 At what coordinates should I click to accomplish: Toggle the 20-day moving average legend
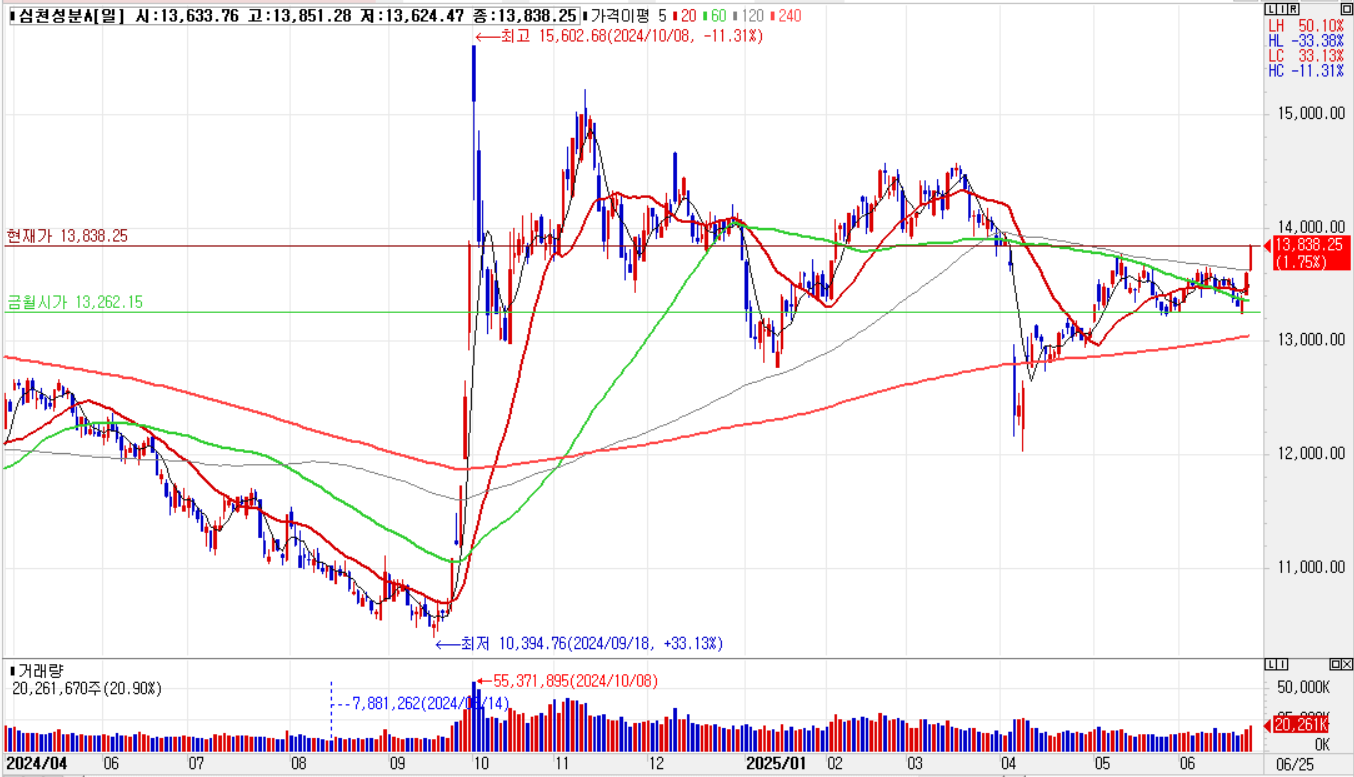[x=686, y=16]
